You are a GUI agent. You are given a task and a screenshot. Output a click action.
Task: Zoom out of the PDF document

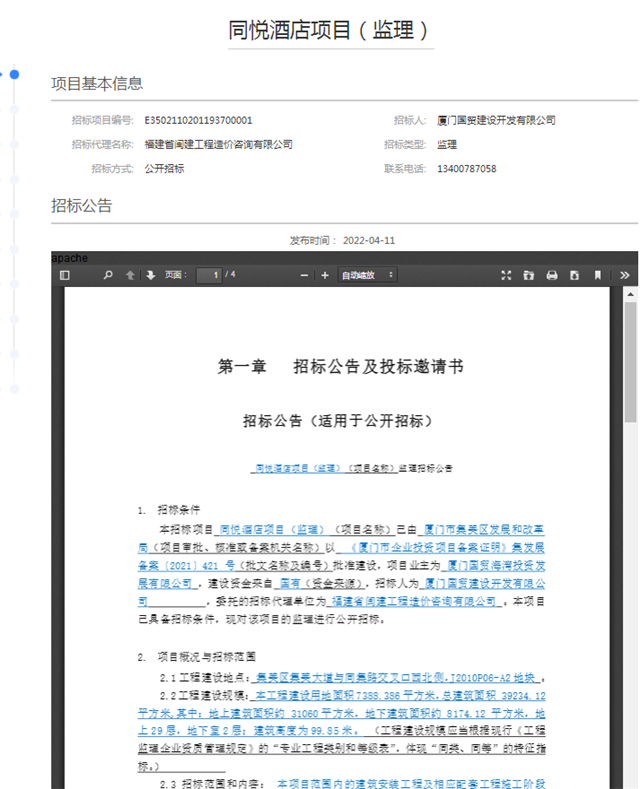[304, 275]
